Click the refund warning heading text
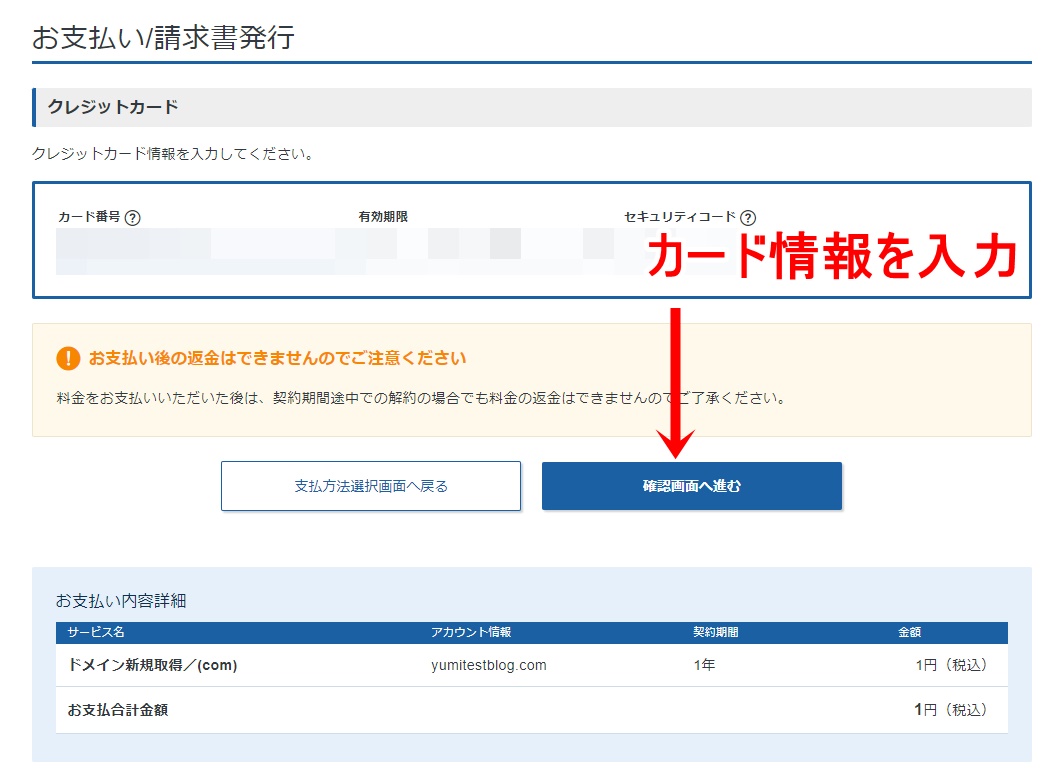Screen dimensions: 1049x781 (x=277, y=358)
